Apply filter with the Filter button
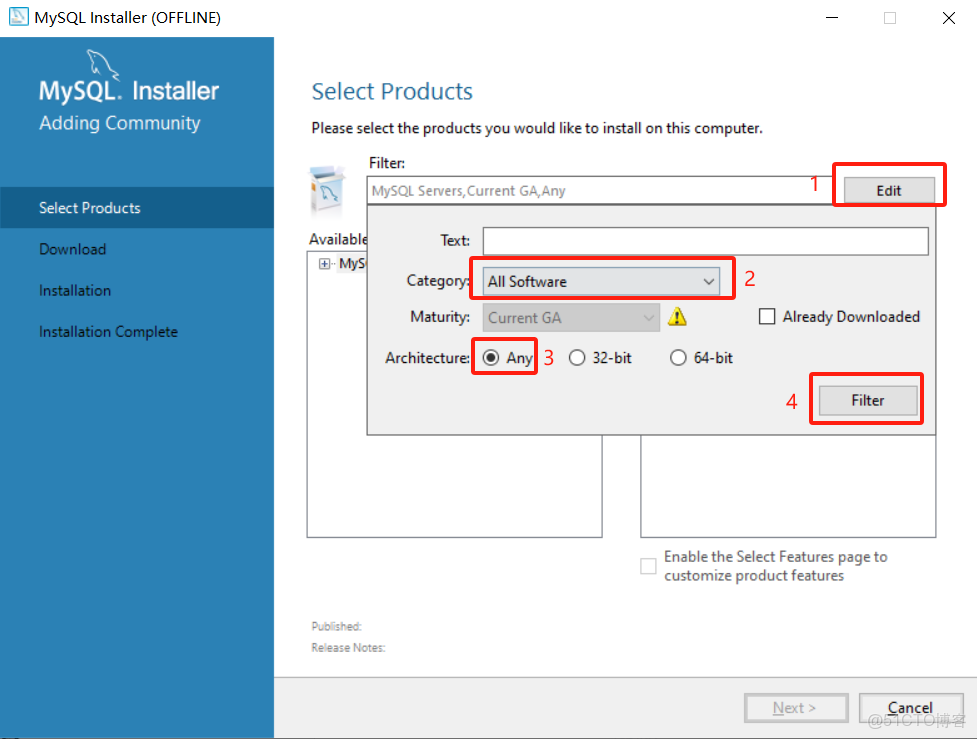 pos(868,400)
